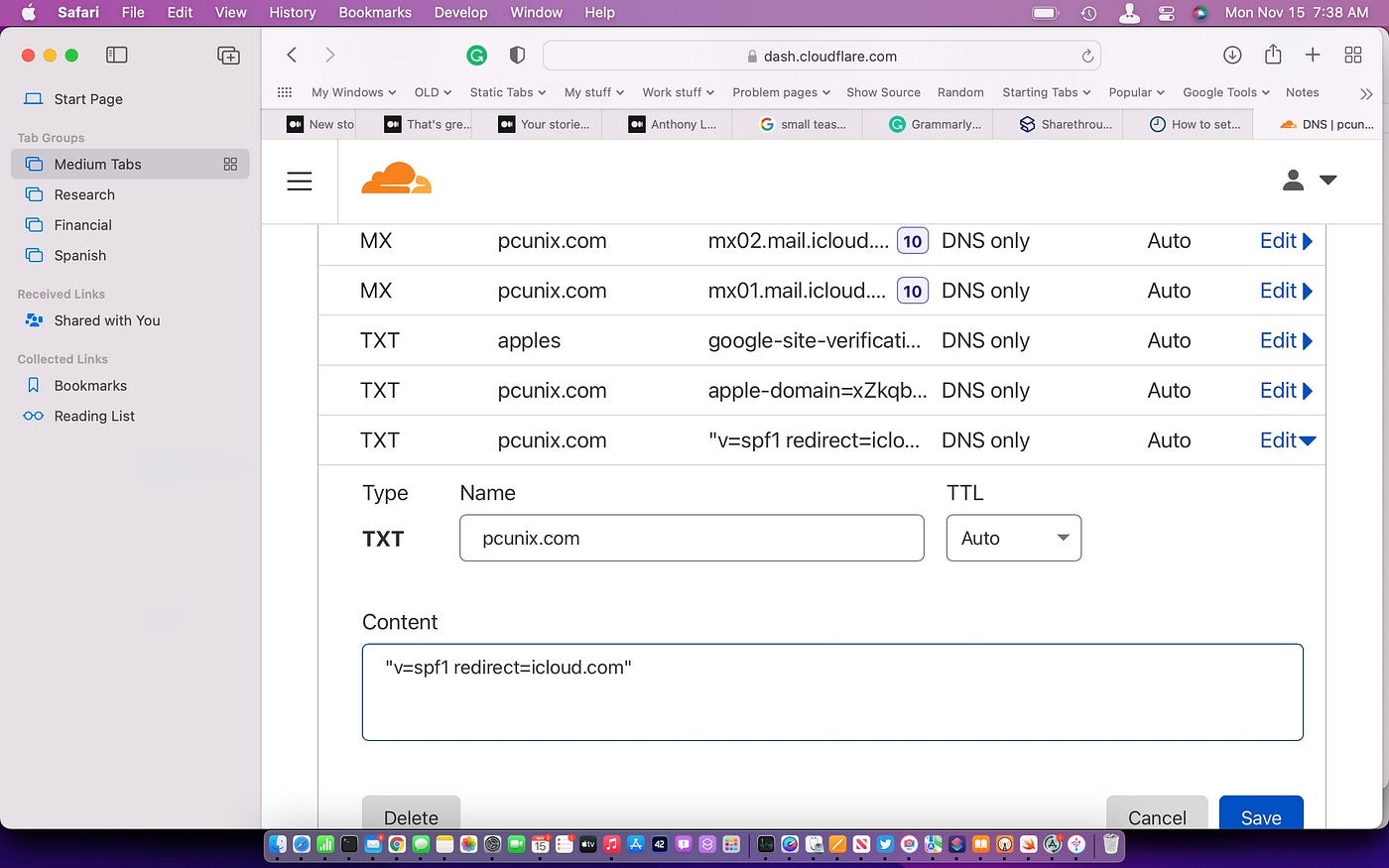Show Medium Tabs grid overview icon

click(230, 165)
